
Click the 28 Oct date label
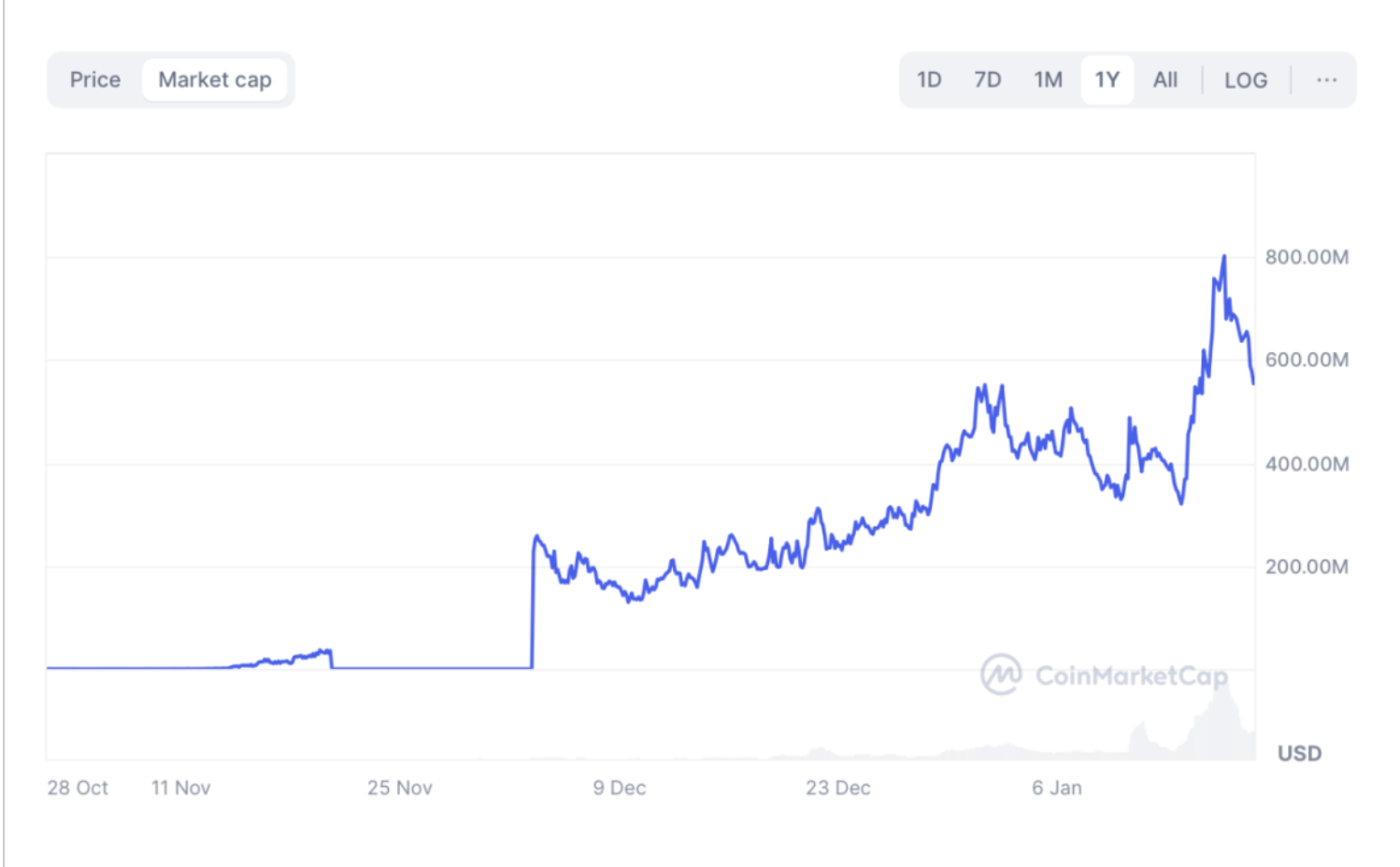(x=78, y=788)
